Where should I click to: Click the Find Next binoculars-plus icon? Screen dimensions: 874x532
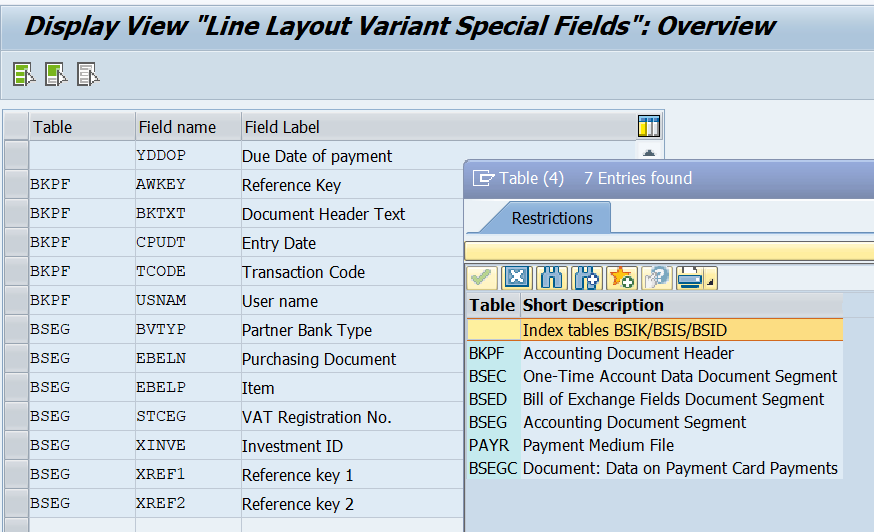pyautogui.click(x=586, y=277)
